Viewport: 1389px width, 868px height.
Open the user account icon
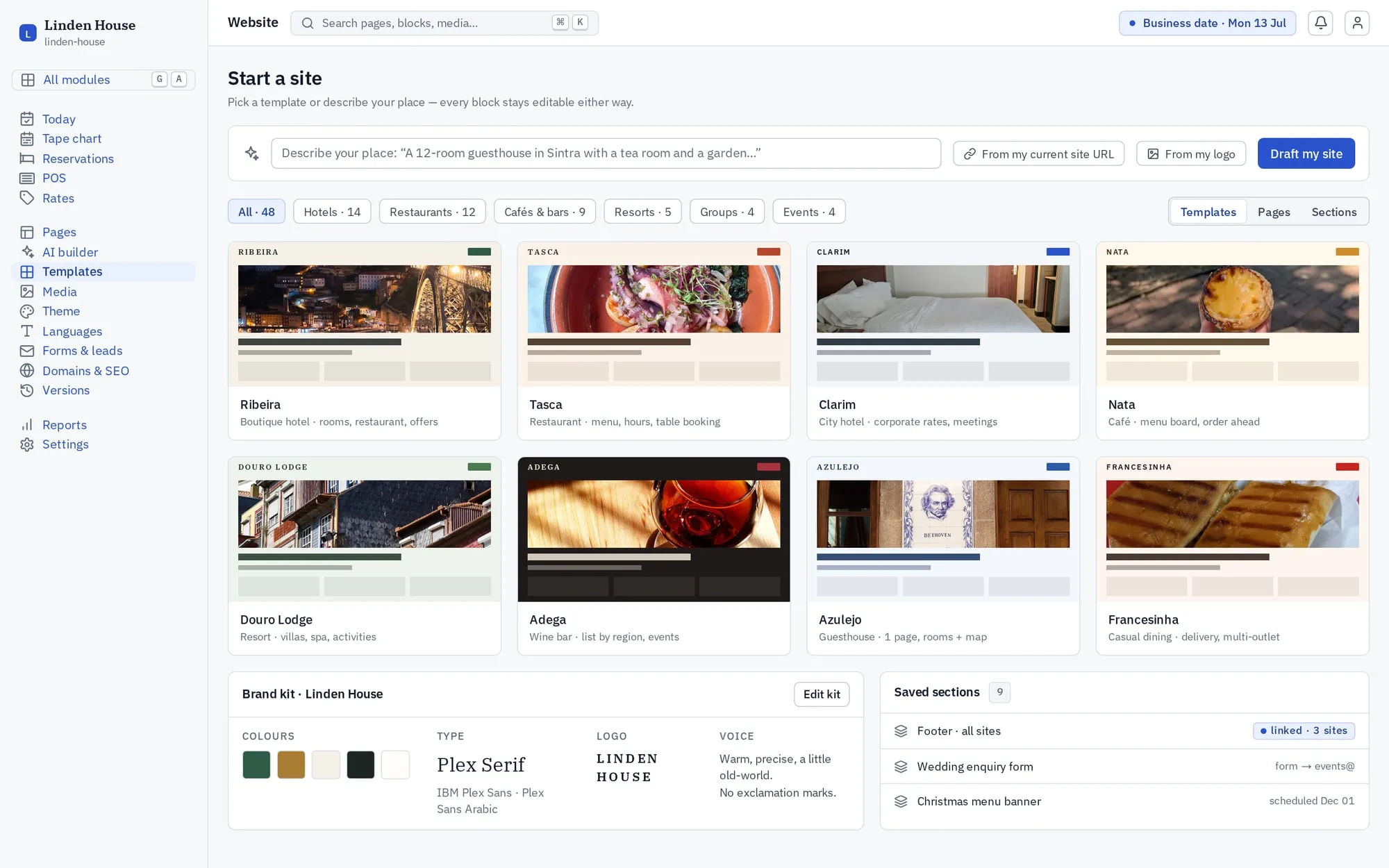click(1357, 23)
